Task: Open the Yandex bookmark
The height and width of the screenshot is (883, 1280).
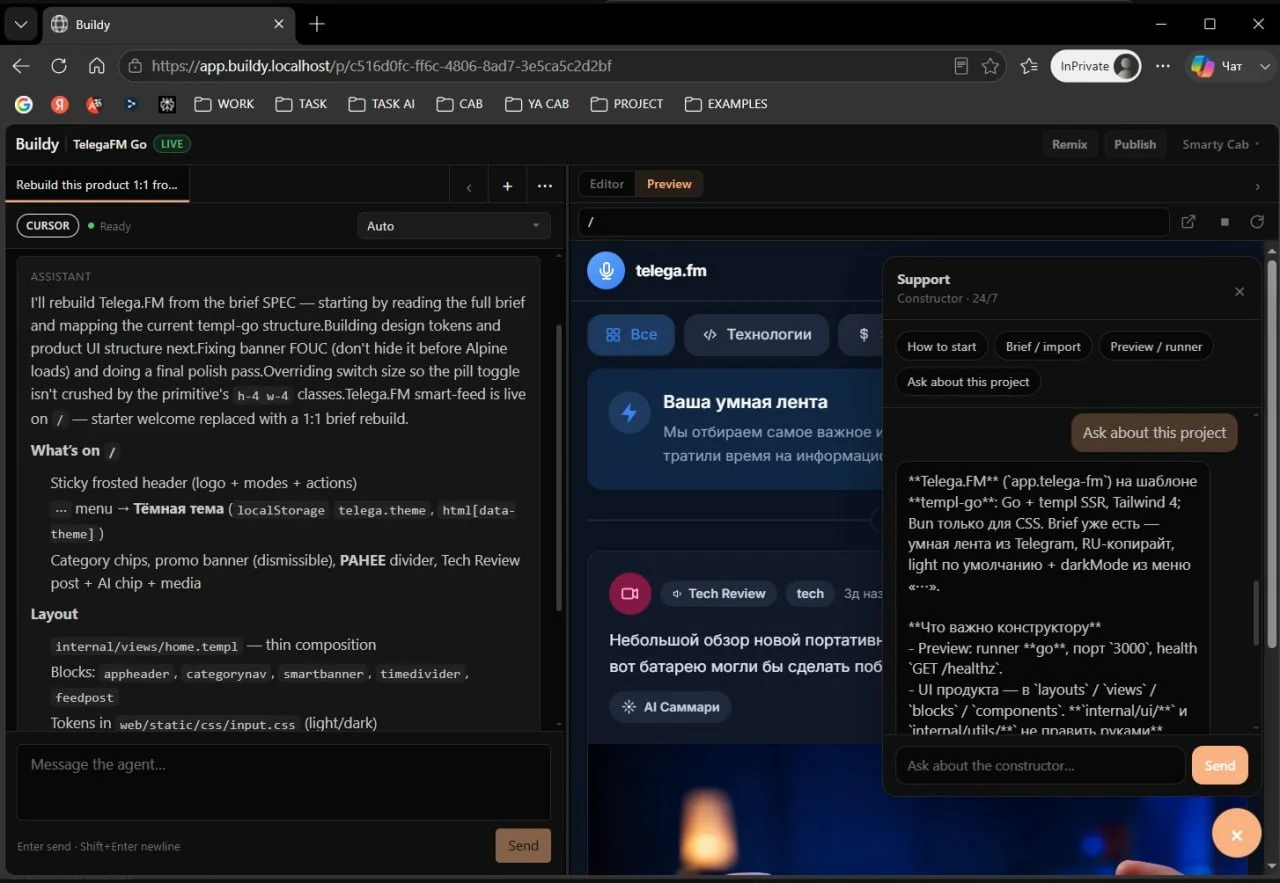Action: click(60, 104)
